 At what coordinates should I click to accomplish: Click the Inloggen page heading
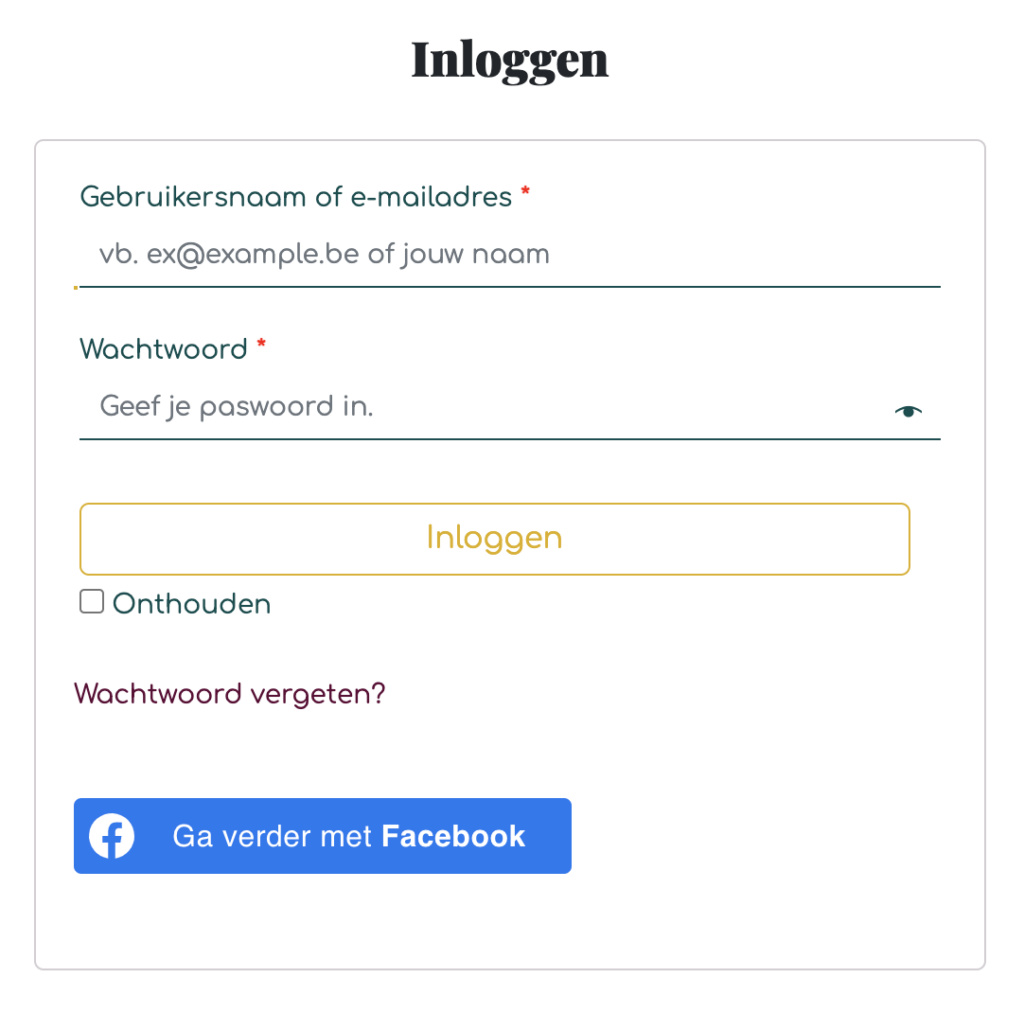click(x=509, y=60)
